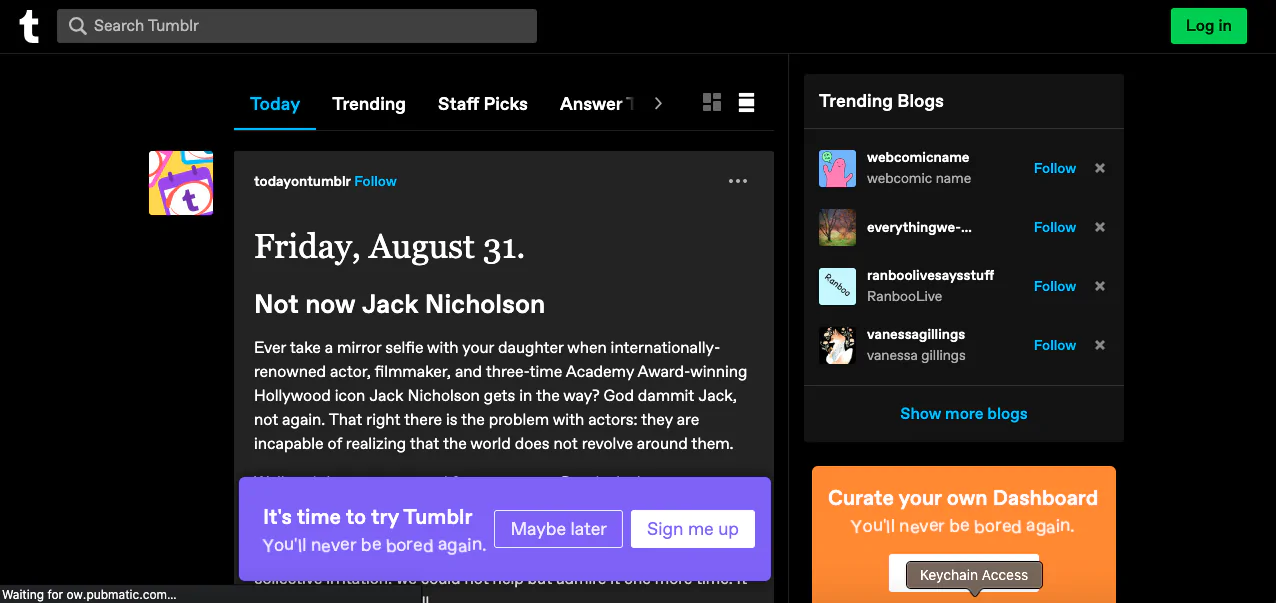
Task: Open the webcomicname blog name
Action: coord(918,157)
